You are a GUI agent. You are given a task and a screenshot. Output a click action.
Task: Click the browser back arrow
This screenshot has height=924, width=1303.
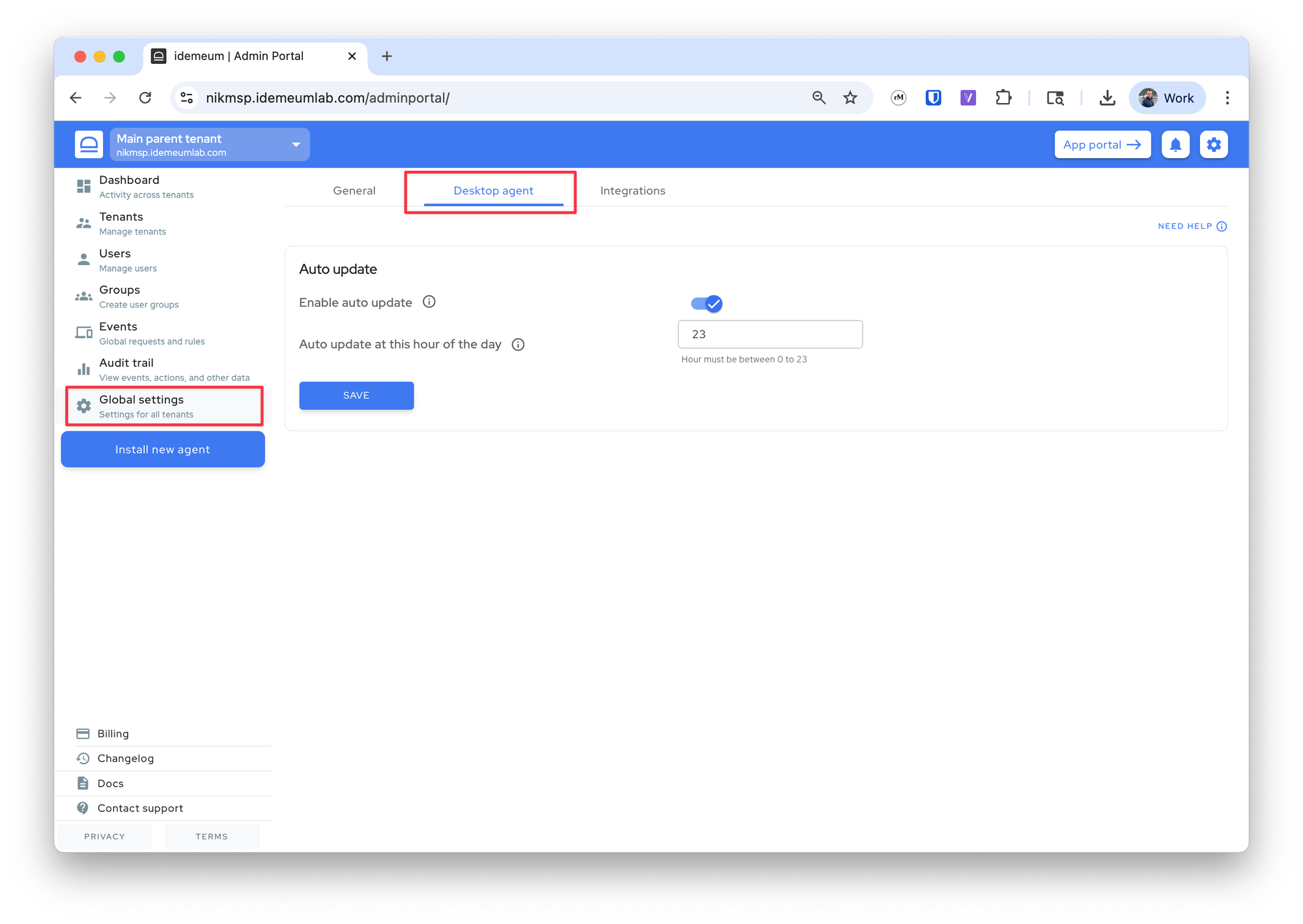point(76,98)
